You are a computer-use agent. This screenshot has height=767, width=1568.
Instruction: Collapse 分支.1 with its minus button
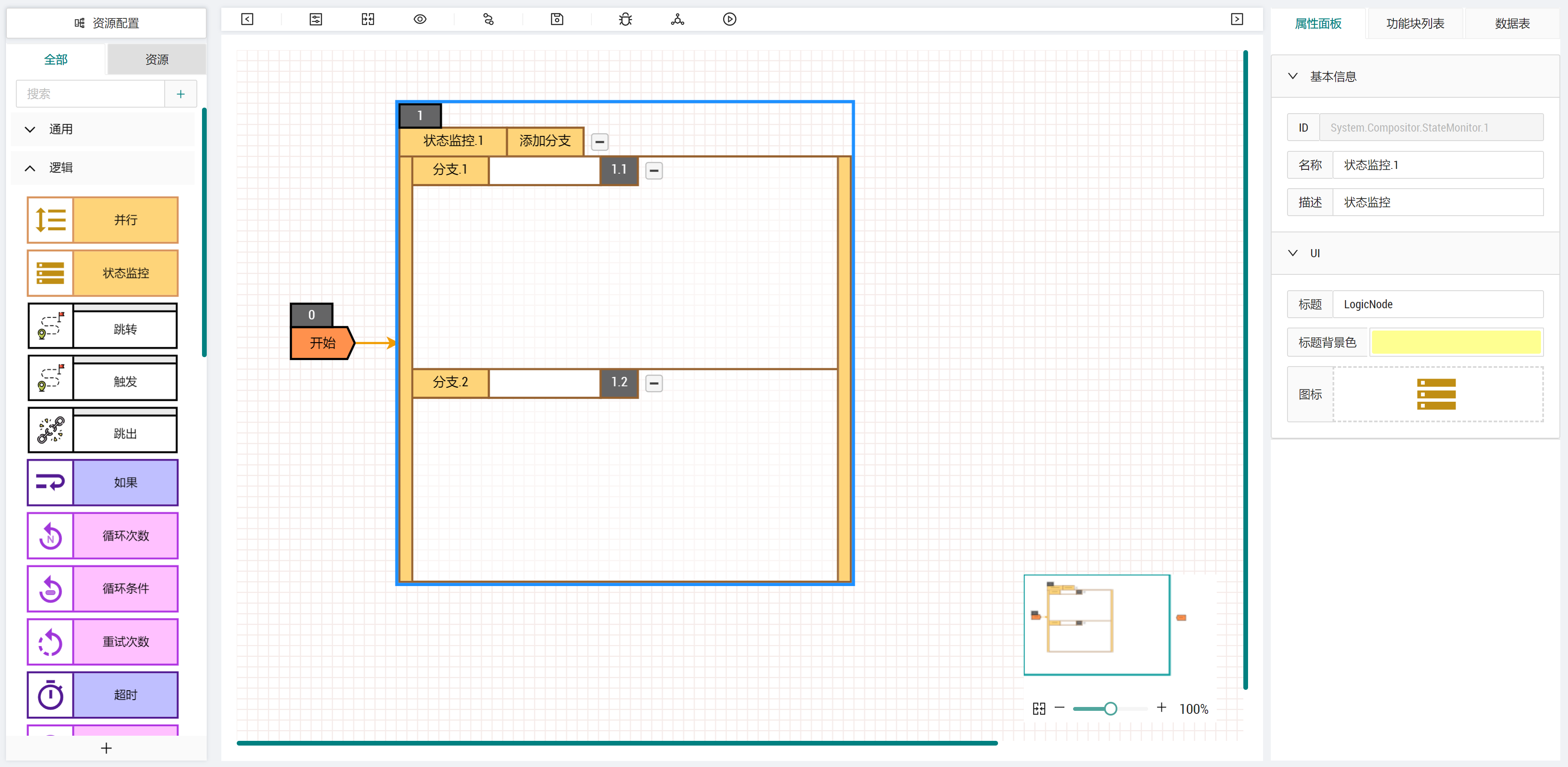[x=654, y=171]
